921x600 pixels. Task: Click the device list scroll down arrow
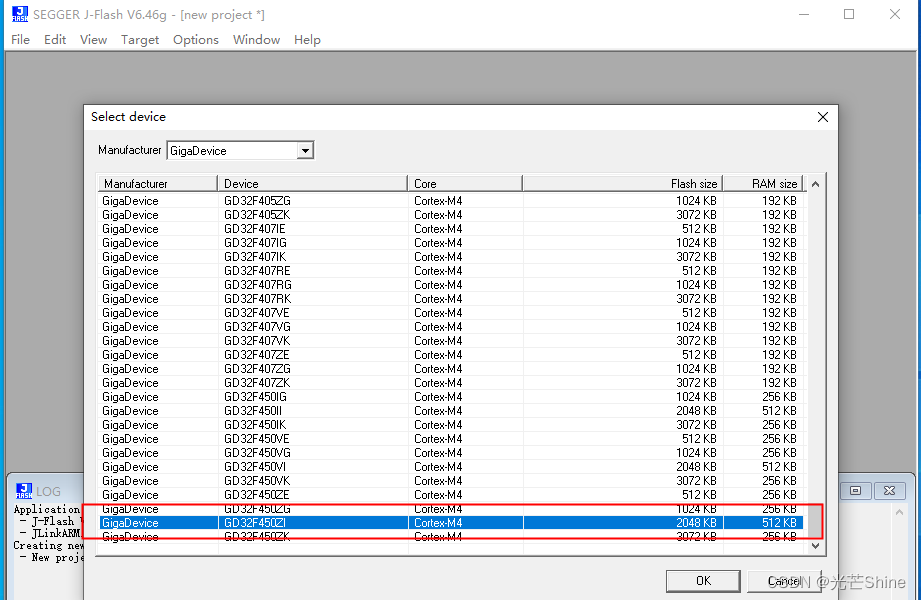pyautogui.click(x=815, y=546)
